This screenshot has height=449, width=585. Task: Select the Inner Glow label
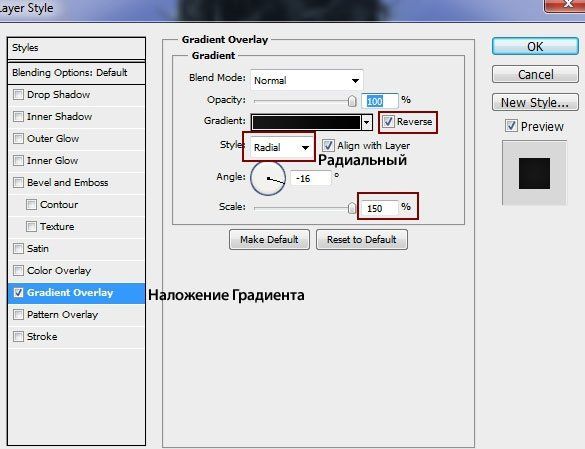[x=52, y=160]
